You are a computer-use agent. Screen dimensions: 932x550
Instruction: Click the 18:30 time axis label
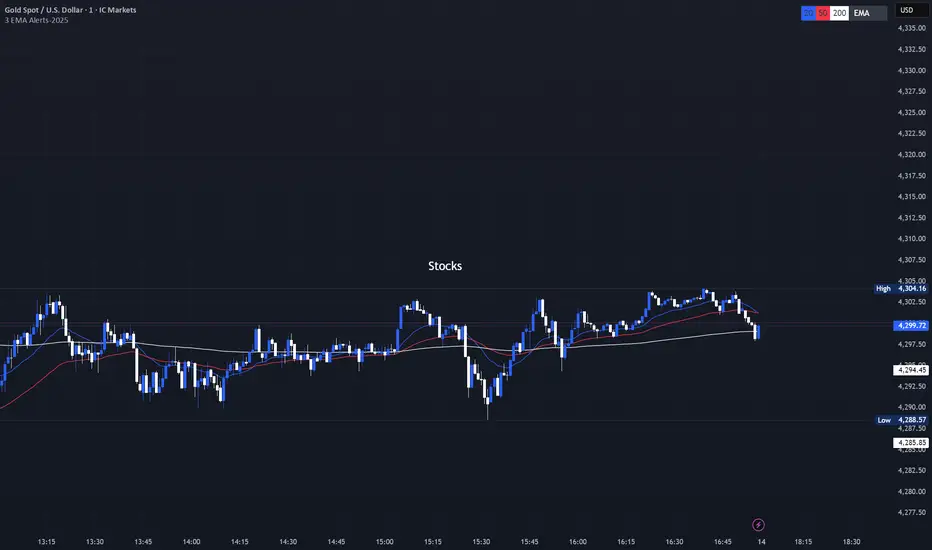[851, 540]
